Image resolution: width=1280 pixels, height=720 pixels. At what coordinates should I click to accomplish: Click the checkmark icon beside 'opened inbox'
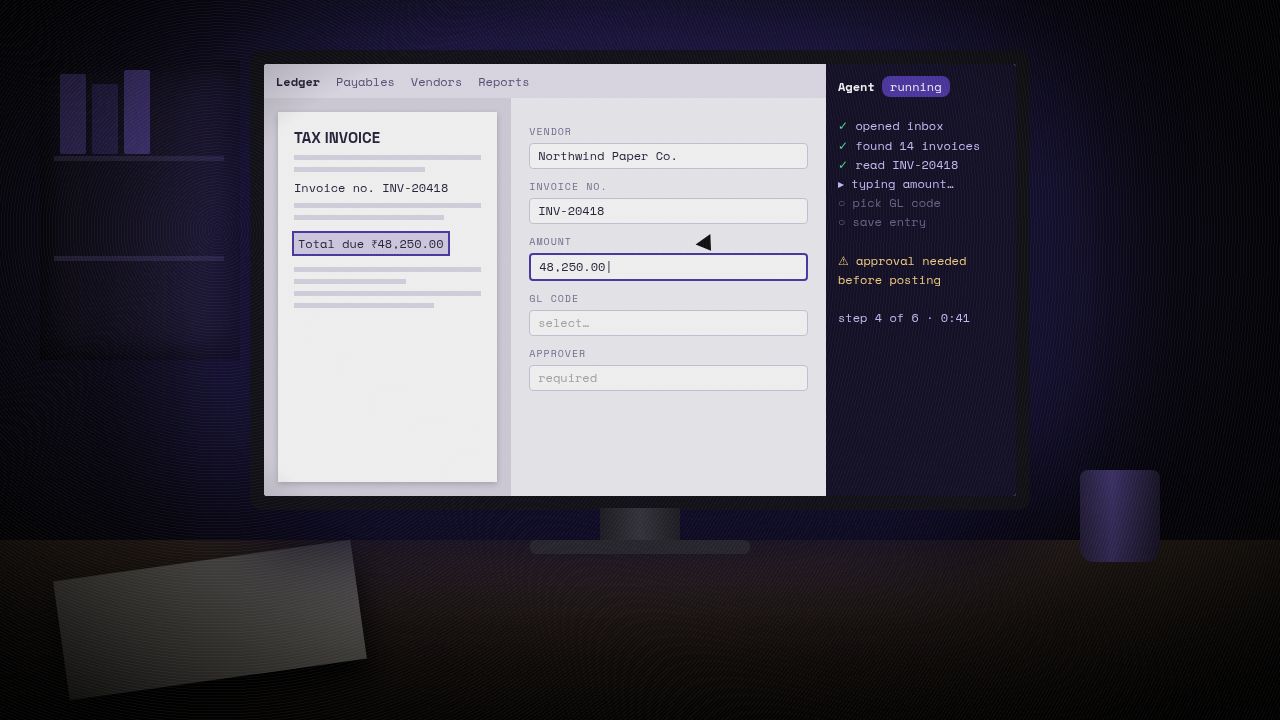coord(843,126)
